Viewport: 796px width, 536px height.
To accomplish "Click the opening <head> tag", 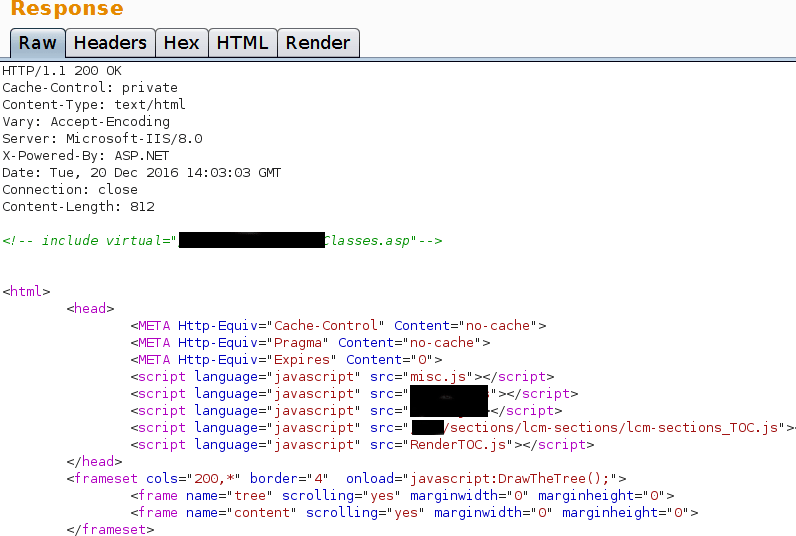I will click(x=90, y=309).
